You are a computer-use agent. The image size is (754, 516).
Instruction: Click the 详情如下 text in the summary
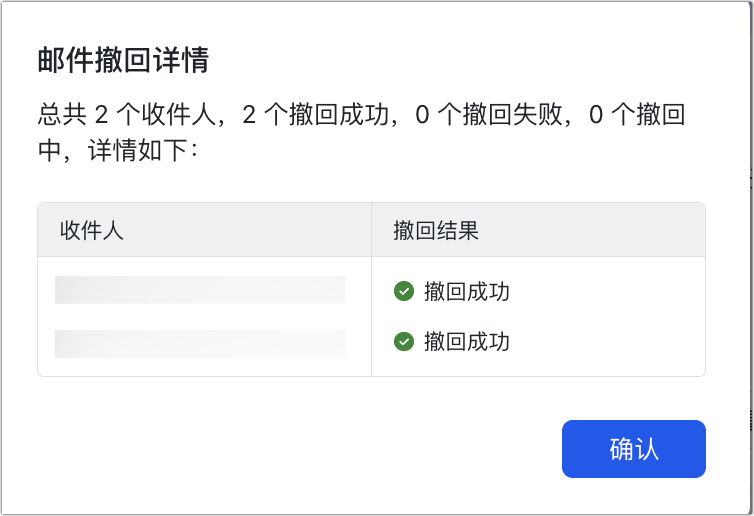[x=138, y=151]
